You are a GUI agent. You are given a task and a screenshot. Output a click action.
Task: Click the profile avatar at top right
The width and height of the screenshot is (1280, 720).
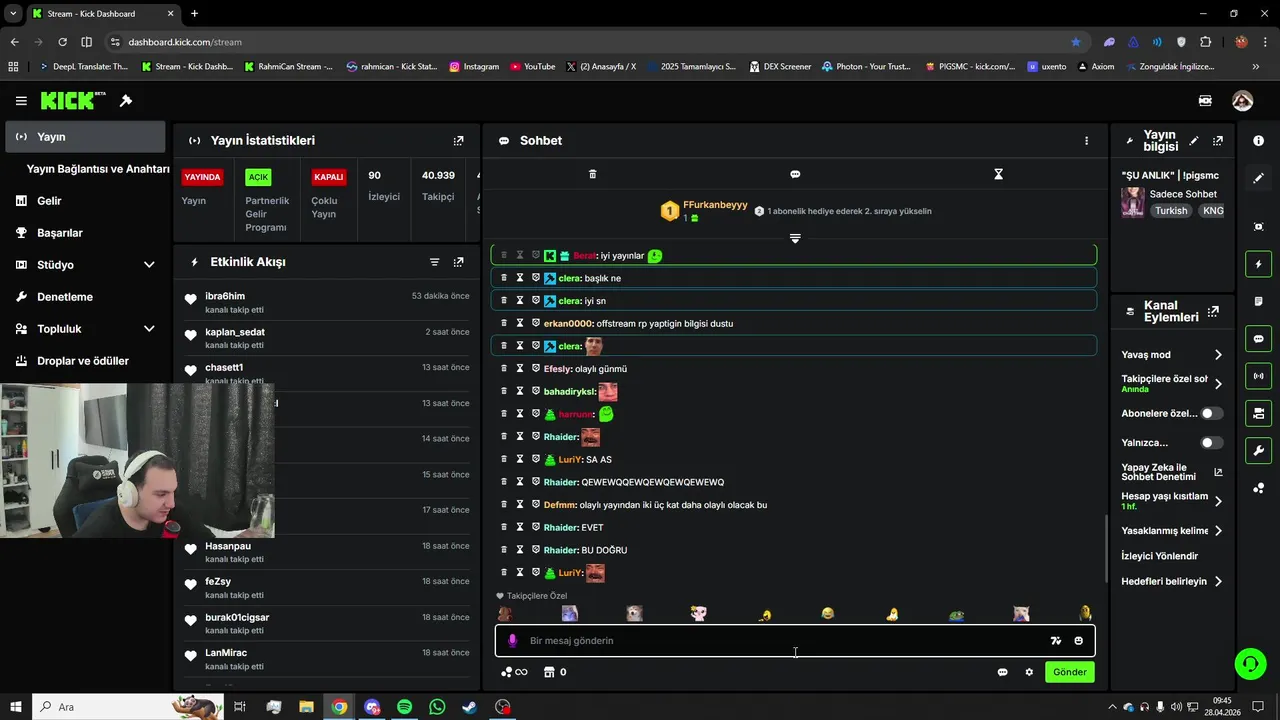tap(1243, 101)
